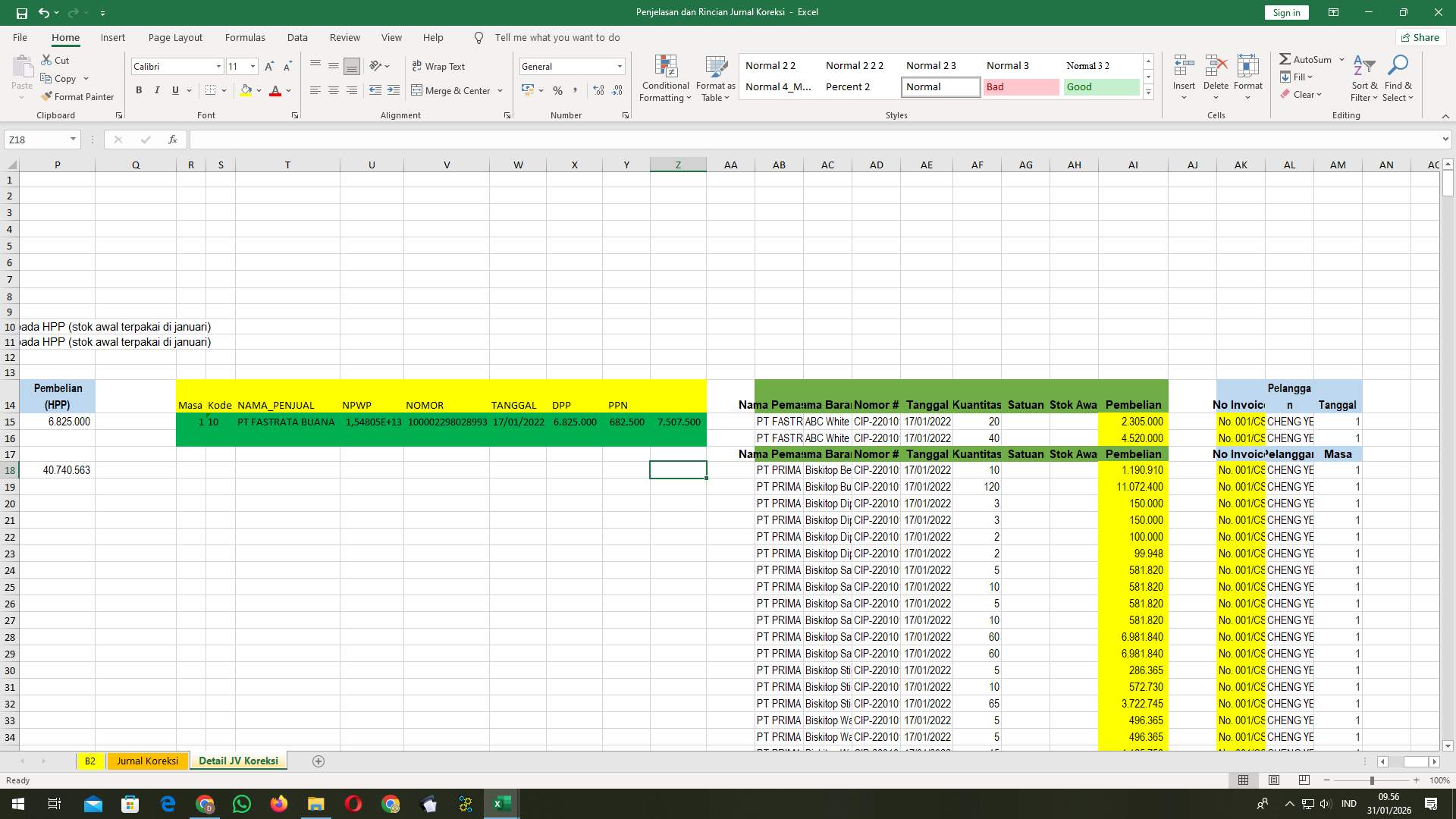
Task: Open the Fill Color dropdown arrow
Action: pos(257,90)
